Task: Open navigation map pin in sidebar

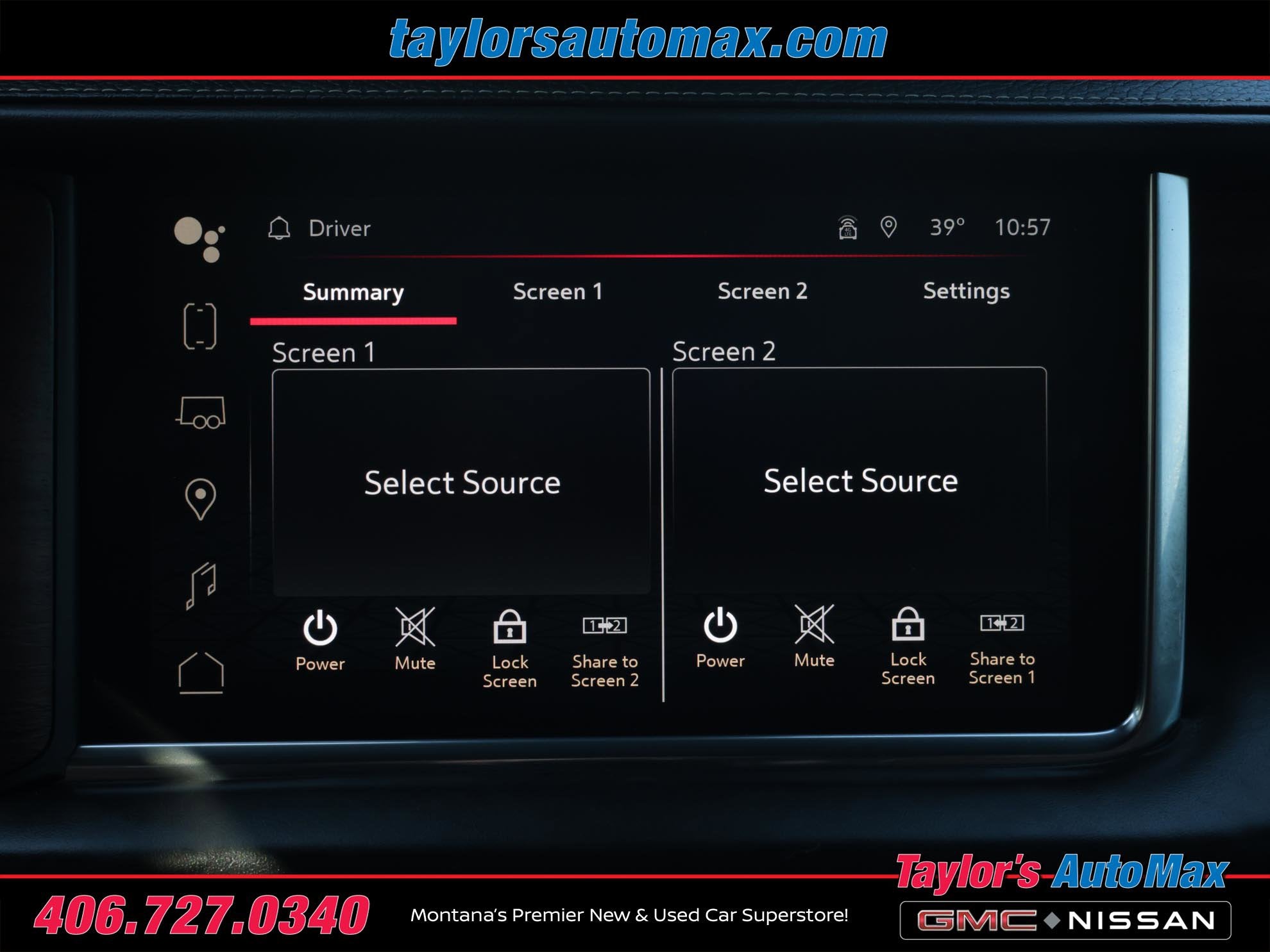Action: click(200, 499)
